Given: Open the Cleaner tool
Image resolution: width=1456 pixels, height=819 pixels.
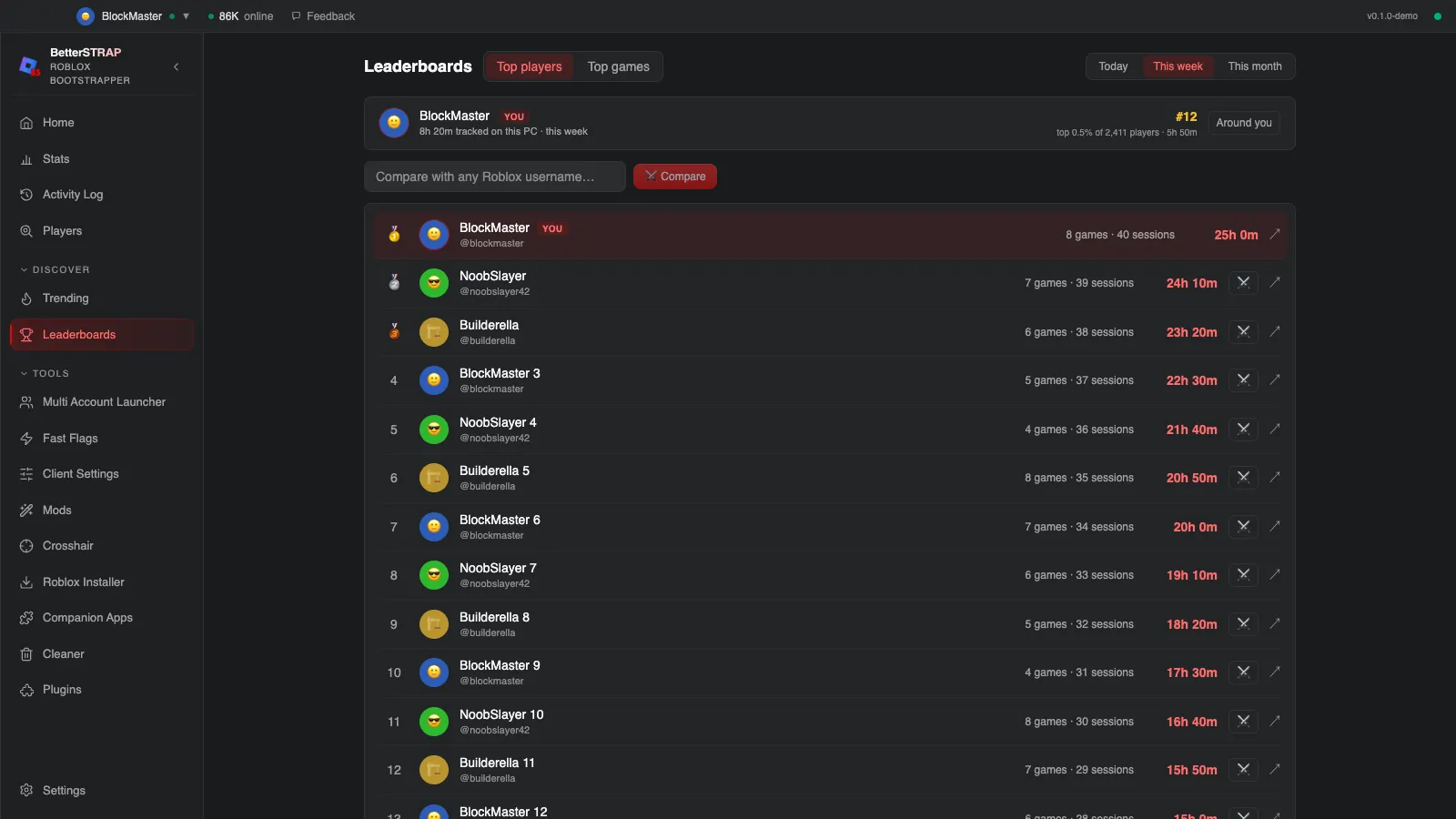Looking at the screenshot, I should pos(101,654).
